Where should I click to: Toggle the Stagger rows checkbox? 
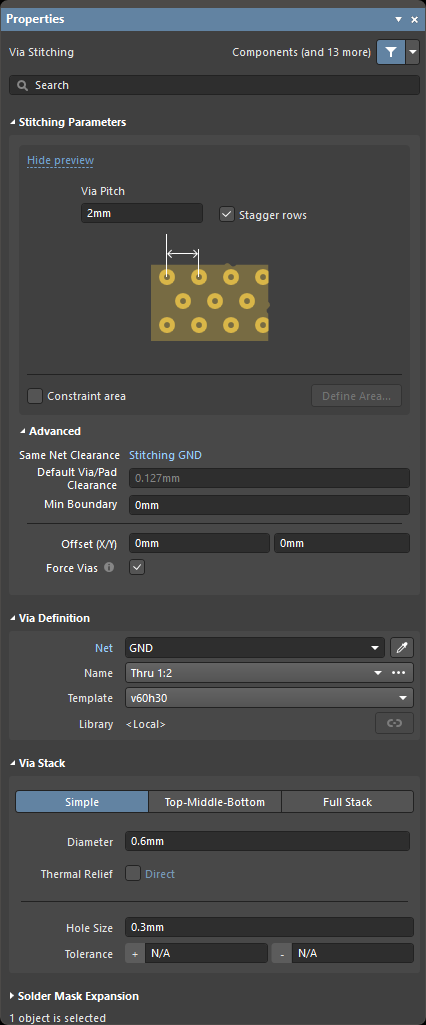227,214
